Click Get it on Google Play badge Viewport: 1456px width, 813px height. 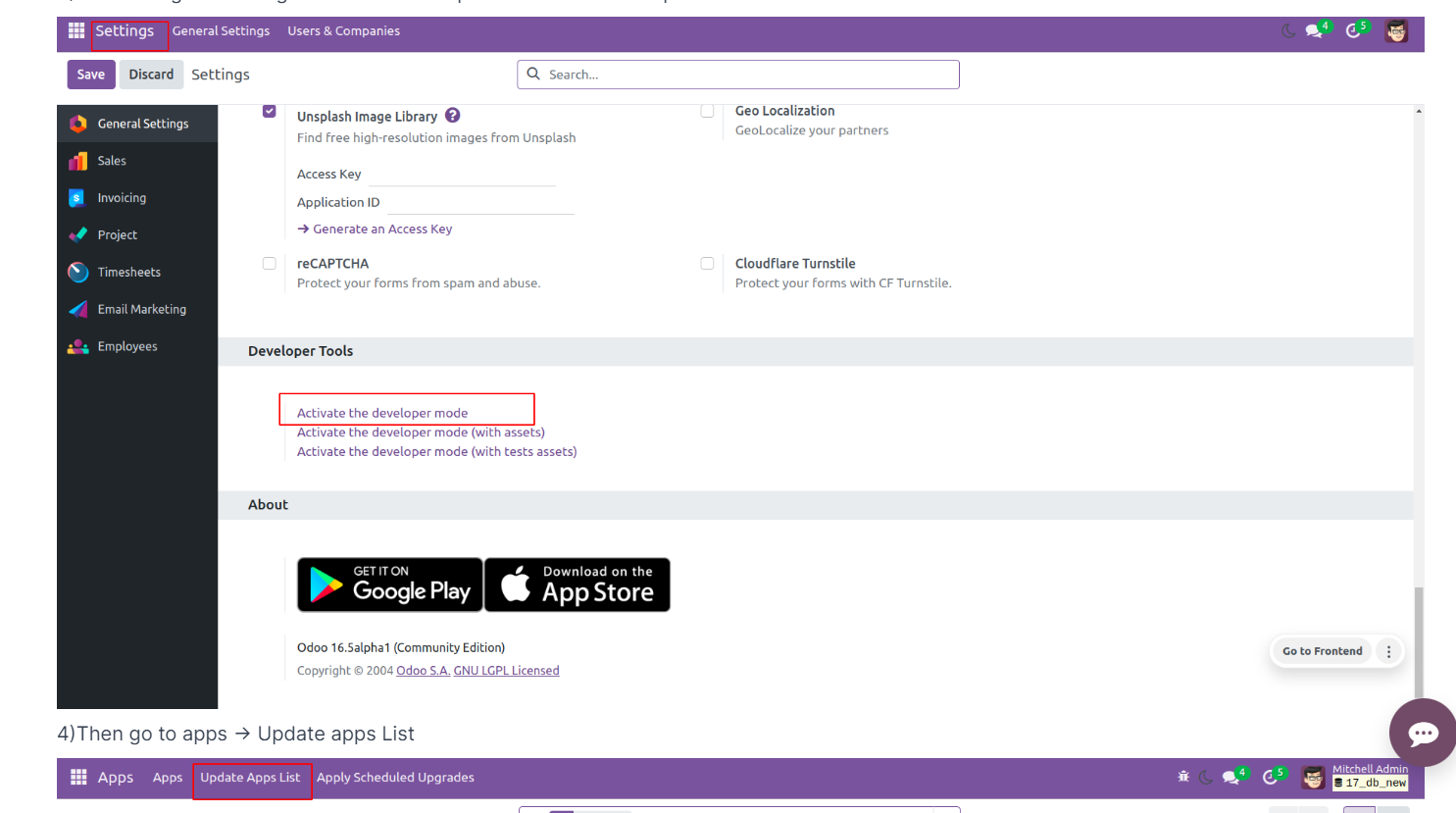click(389, 584)
